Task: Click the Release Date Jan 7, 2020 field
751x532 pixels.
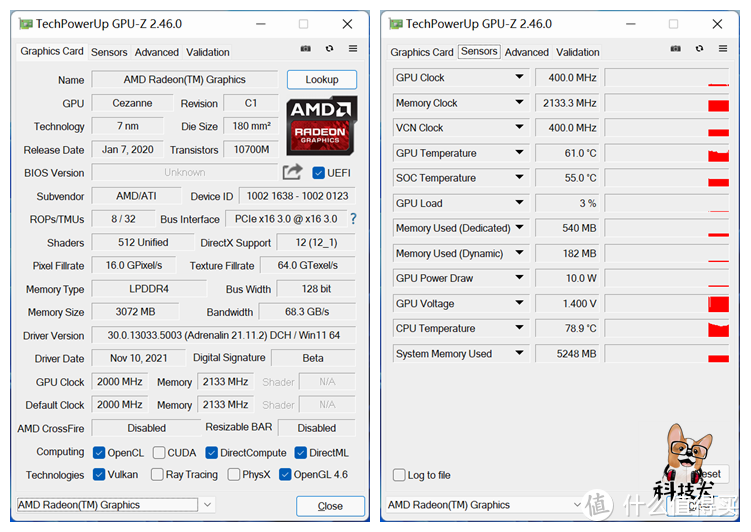Action: click(x=127, y=149)
